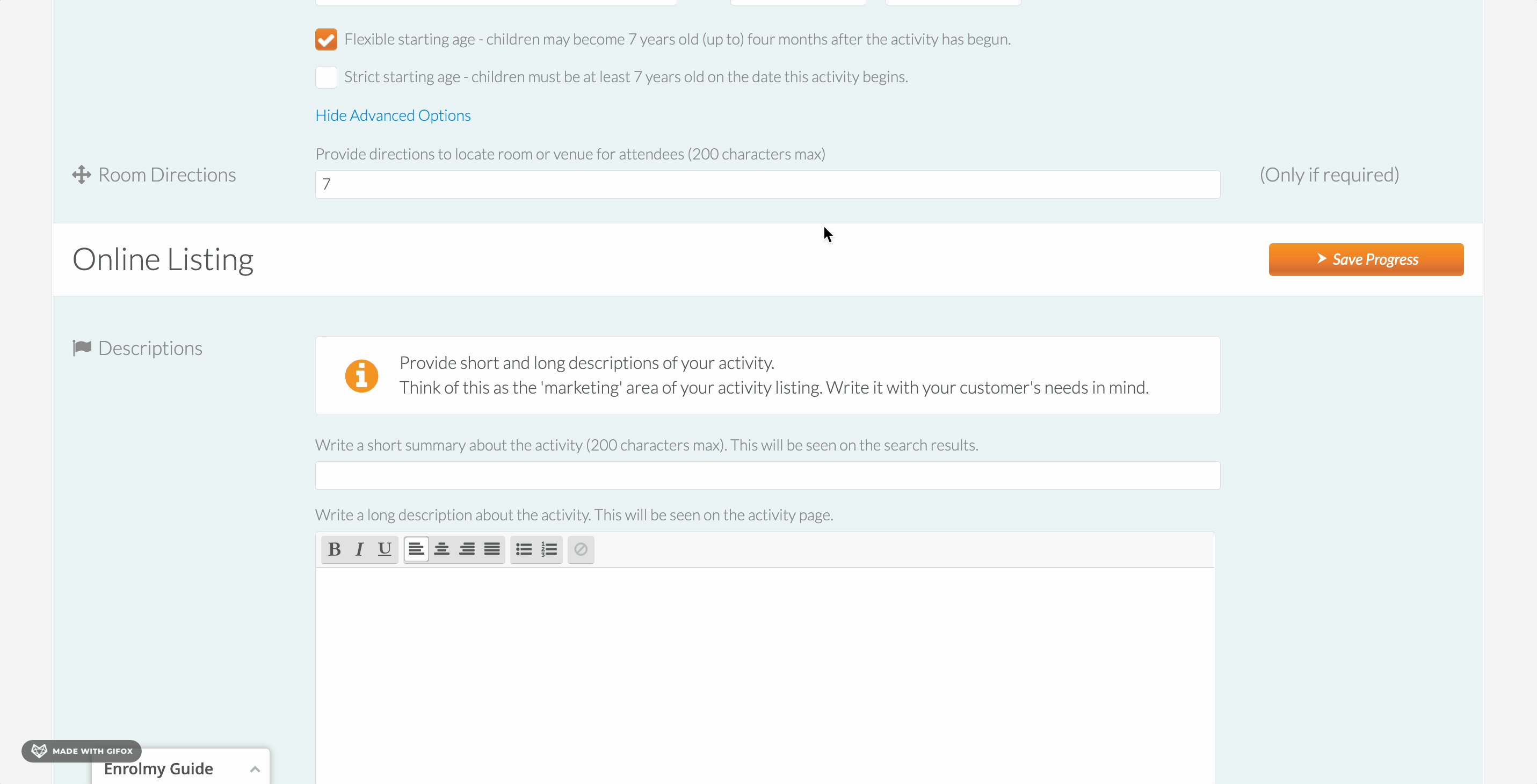1537x784 pixels.
Task: Apply underline formatting in description editor
Action: (x=385, y=549)
